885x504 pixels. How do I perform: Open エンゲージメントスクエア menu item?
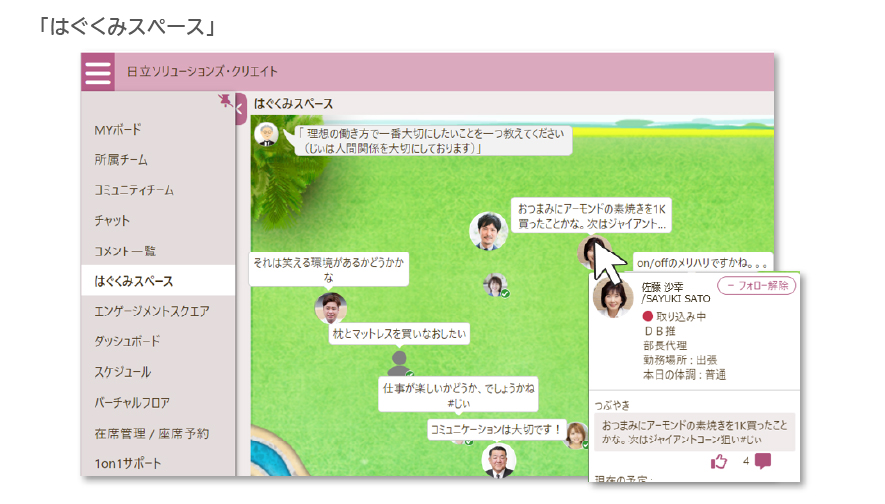click(x=152, y=311)
